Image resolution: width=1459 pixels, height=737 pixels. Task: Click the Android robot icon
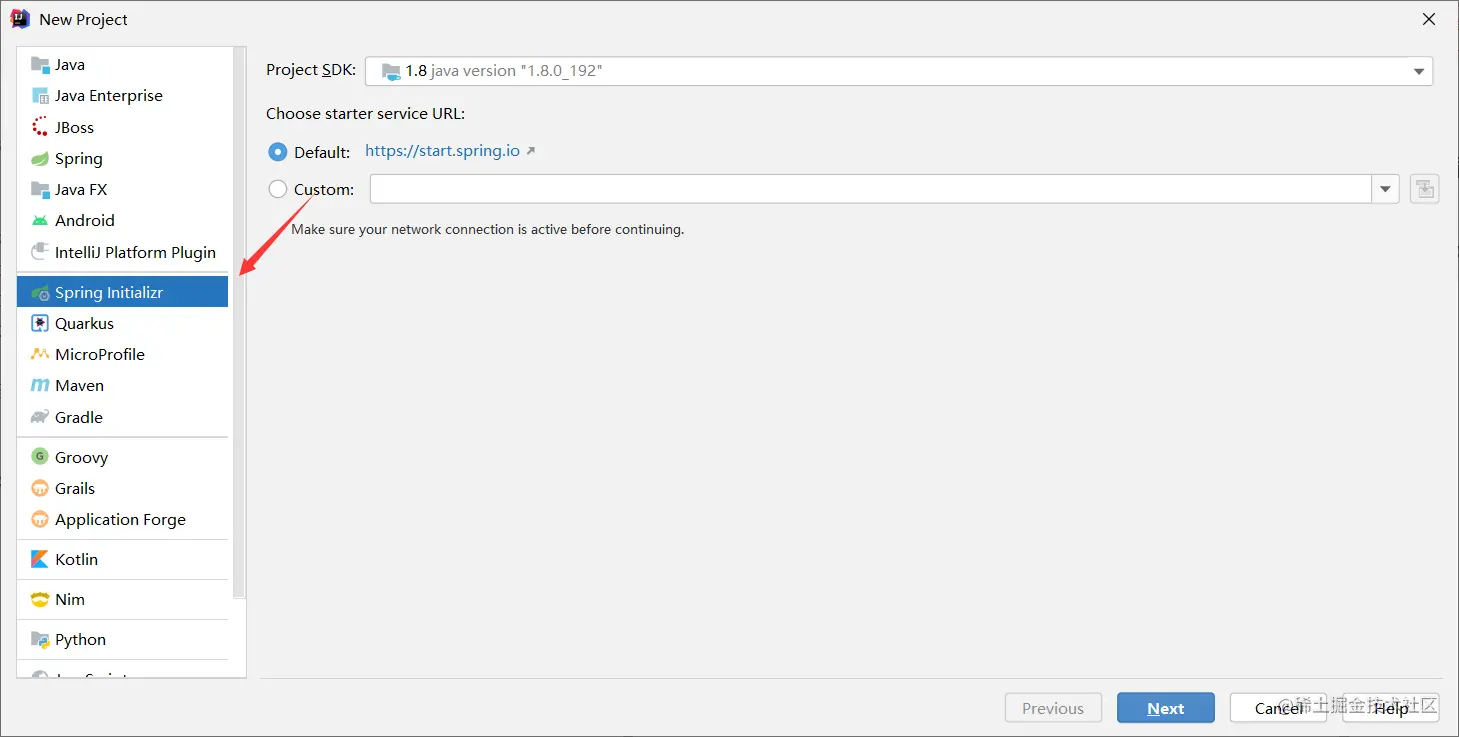[40, 221]
